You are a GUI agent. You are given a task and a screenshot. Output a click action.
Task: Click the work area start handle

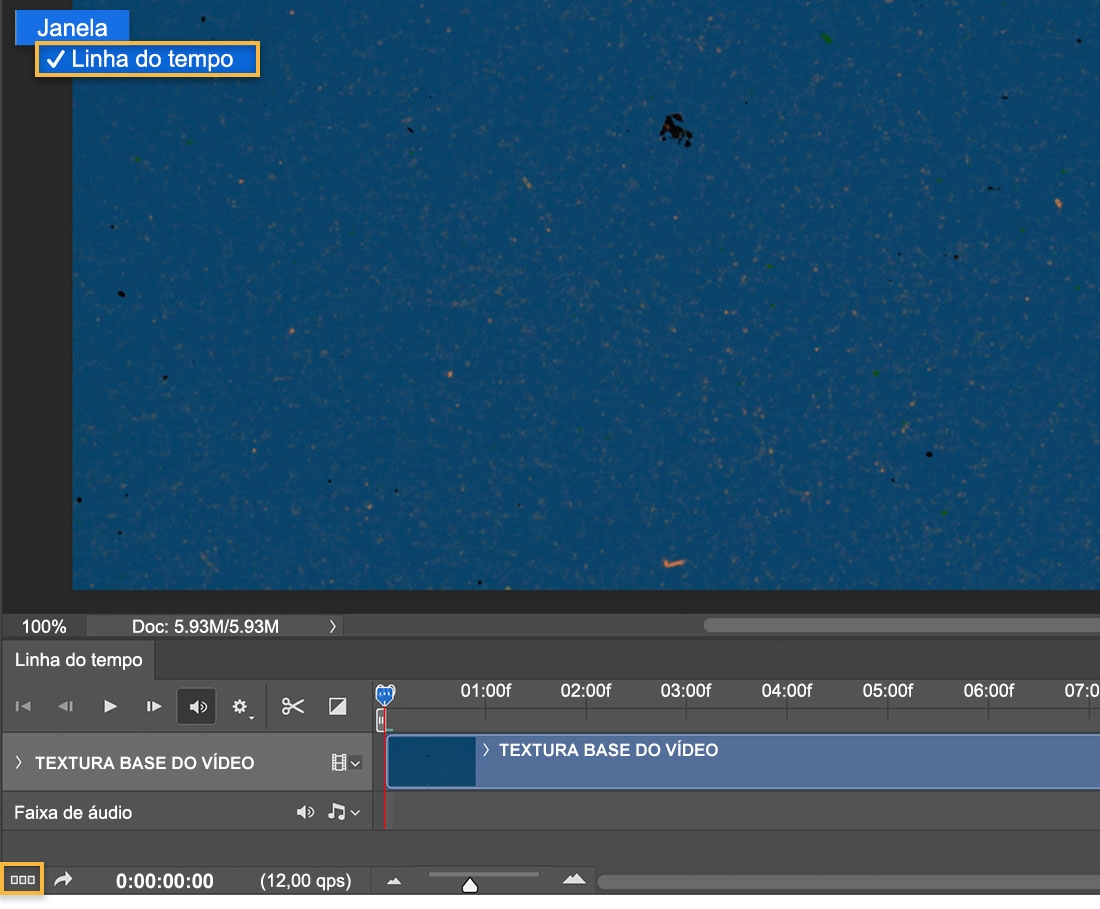381,720
